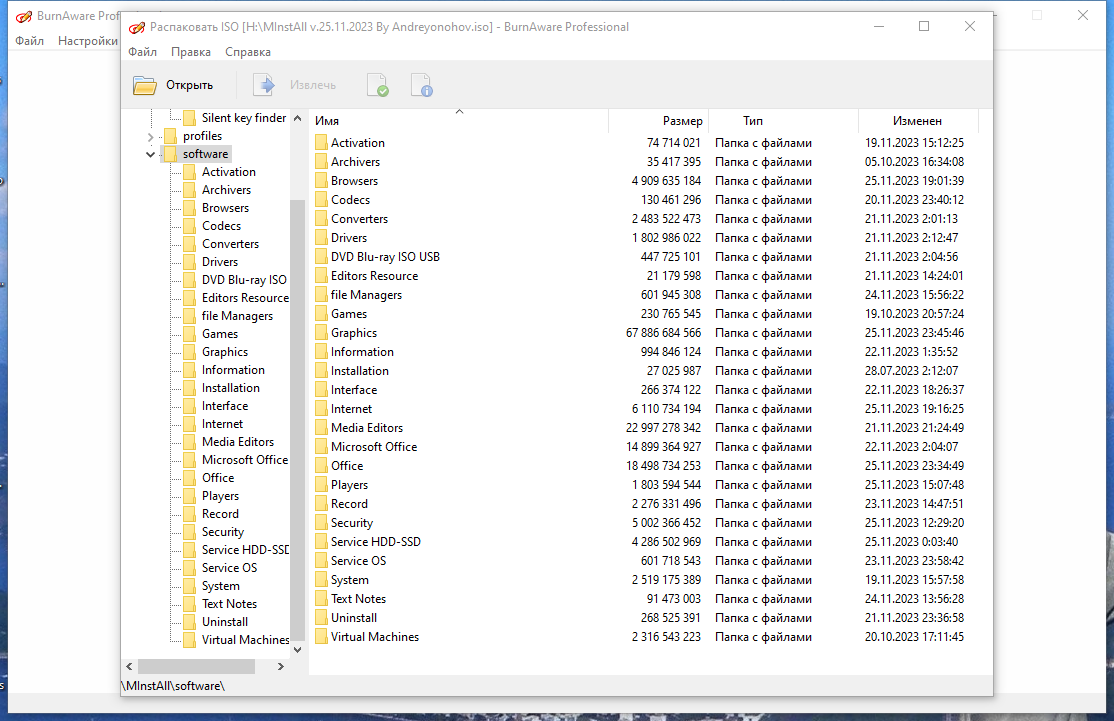Open the Правка menu
This screenshot has height=721, width=1114.
[190, 52]
